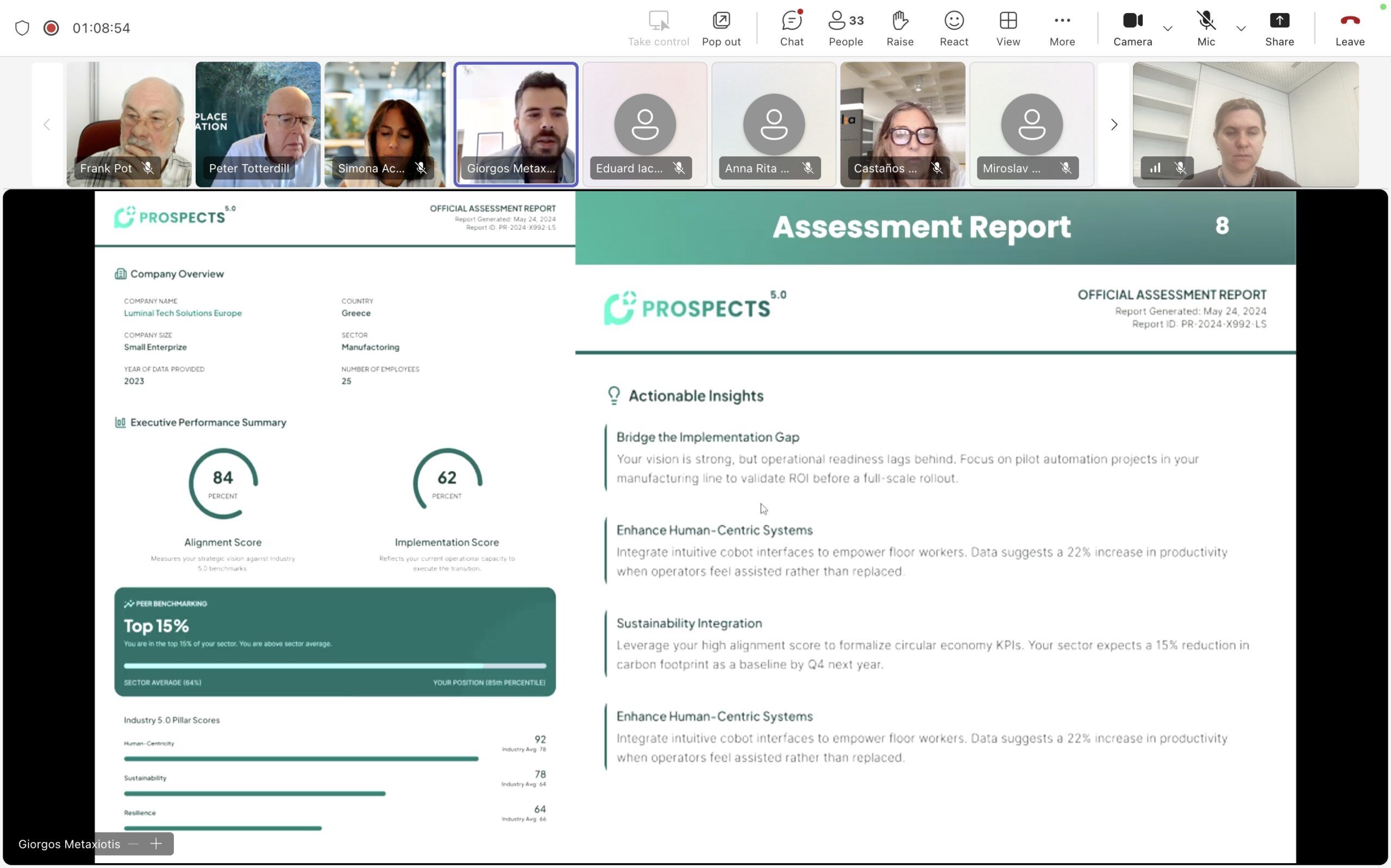Click the recording indicator icon
The width and height of the screenshot is (1391, 868).
(51, 28)
